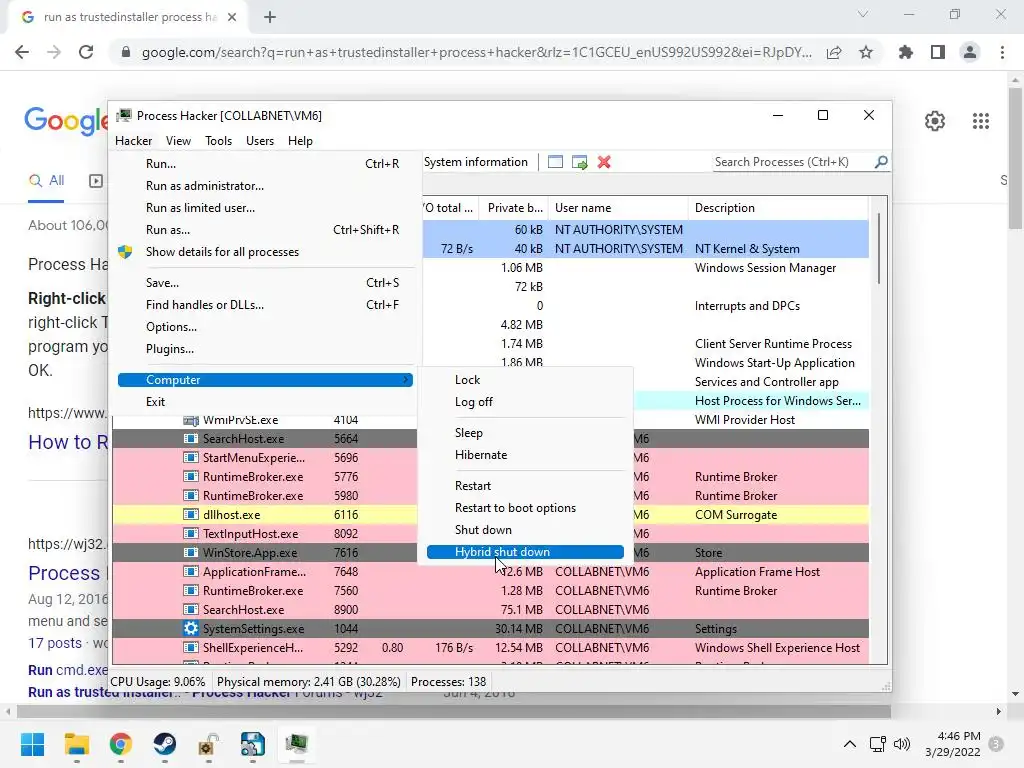Click the red X toolbar icon
This screenshot has height=768, width=1024.
604,162
